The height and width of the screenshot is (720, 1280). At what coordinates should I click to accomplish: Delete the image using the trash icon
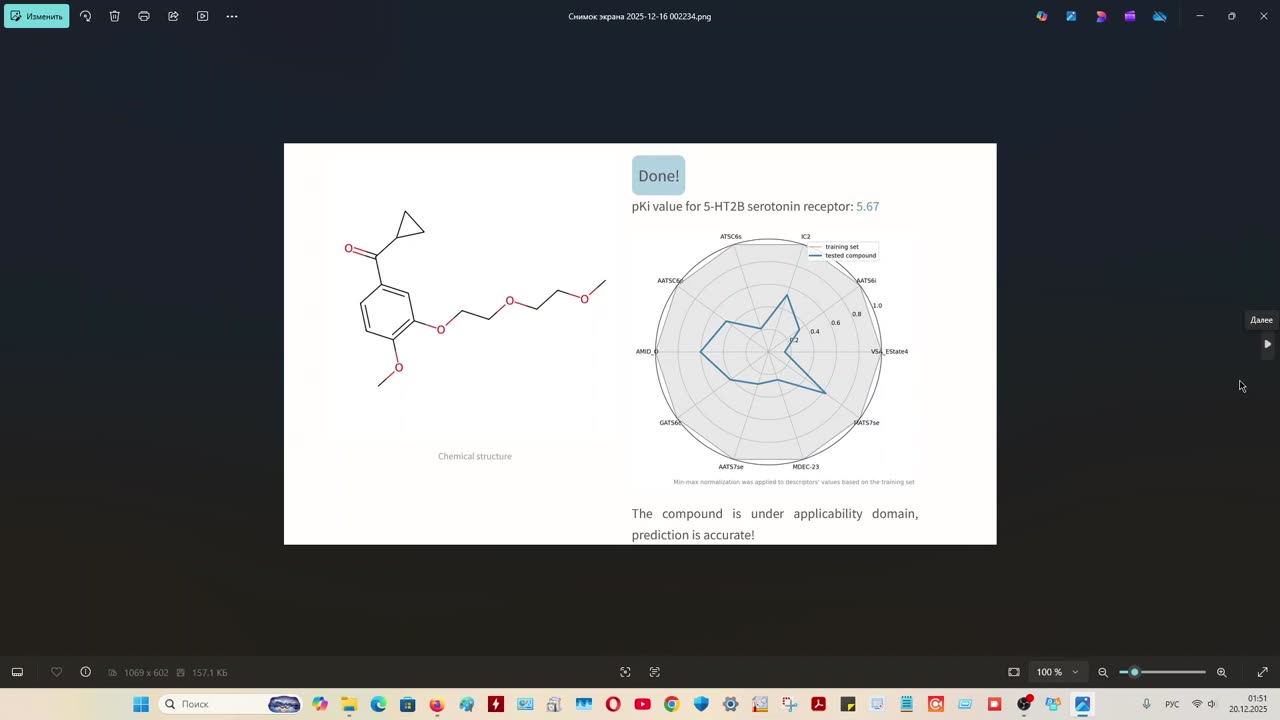115,16
